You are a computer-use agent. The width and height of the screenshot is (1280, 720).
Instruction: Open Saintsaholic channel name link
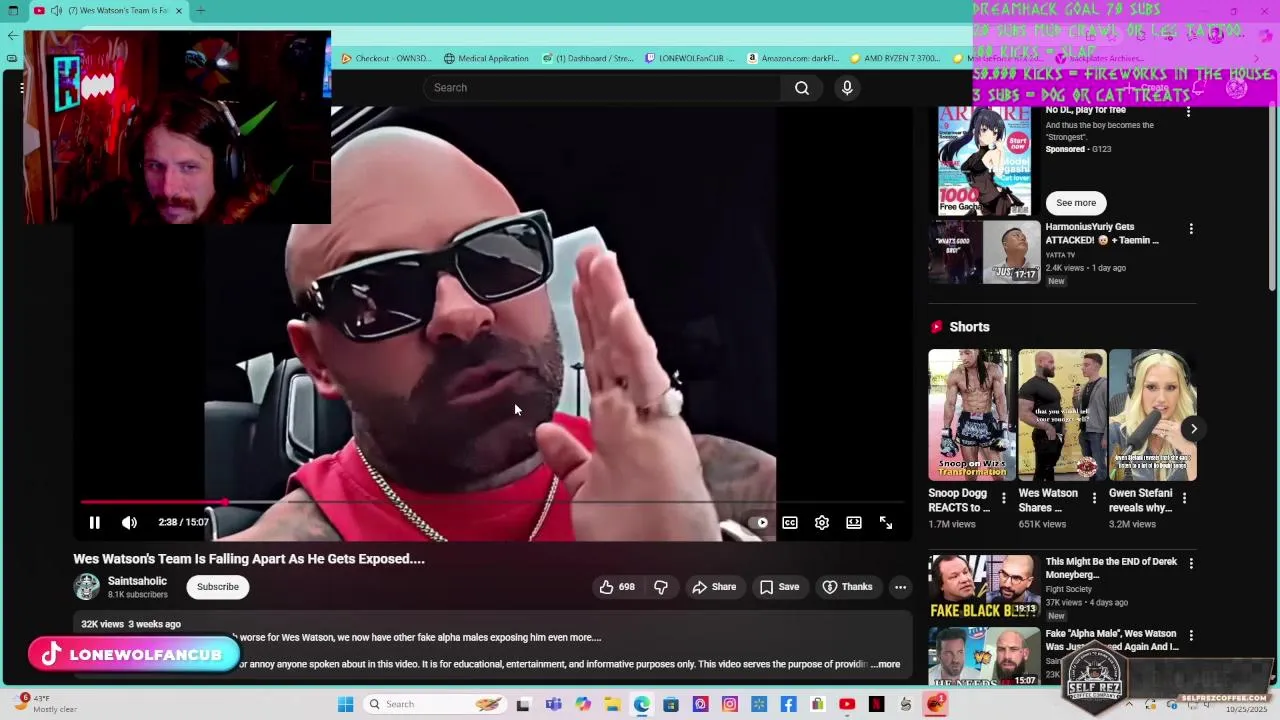(x=137, y=581)
